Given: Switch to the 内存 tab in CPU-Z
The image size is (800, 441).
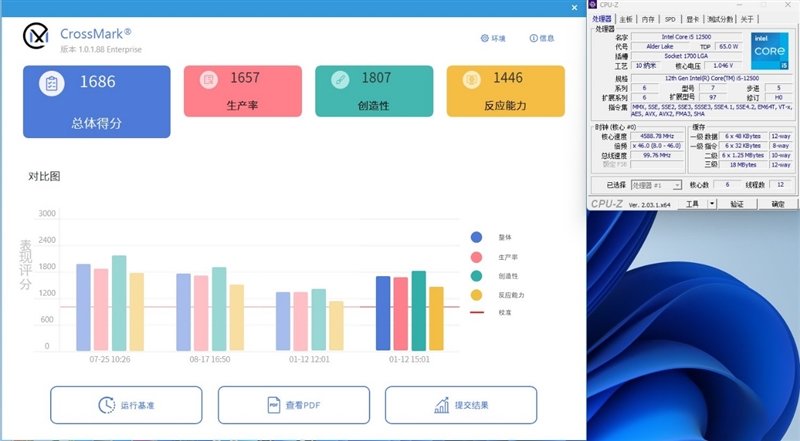Looking at the screenshot, I should pyautogui.click(x=648, y=19).
